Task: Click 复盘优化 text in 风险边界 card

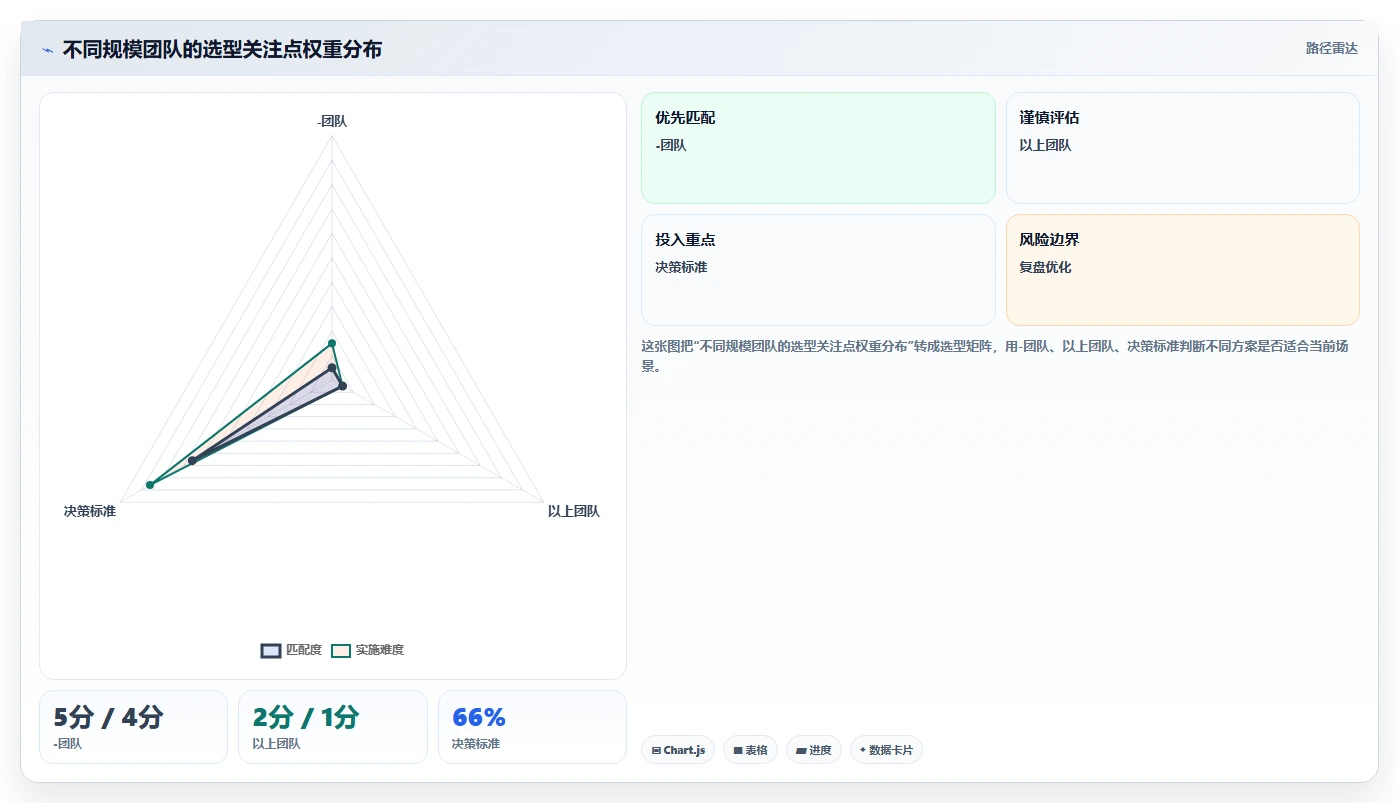Action: 1046,267
